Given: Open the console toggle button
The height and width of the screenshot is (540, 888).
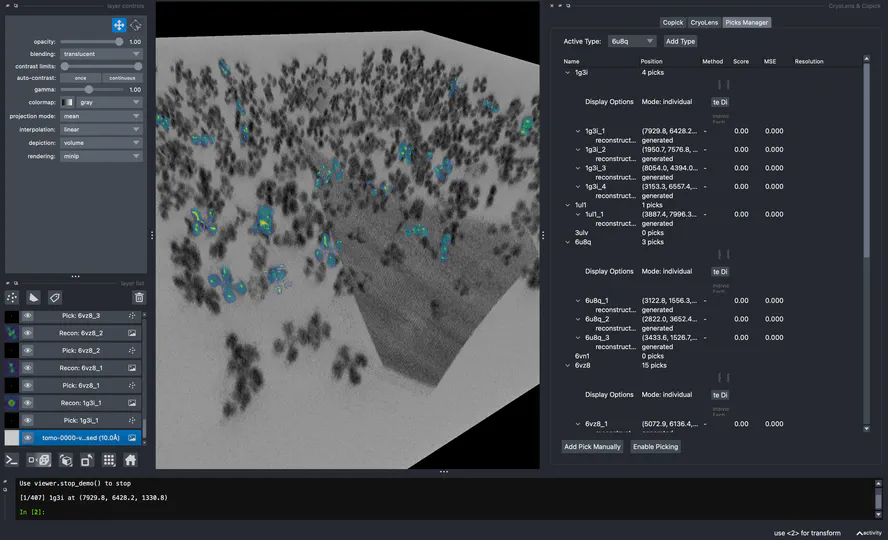Looking at the screenshot, I should pyautogui.click(x=12, y=460).
